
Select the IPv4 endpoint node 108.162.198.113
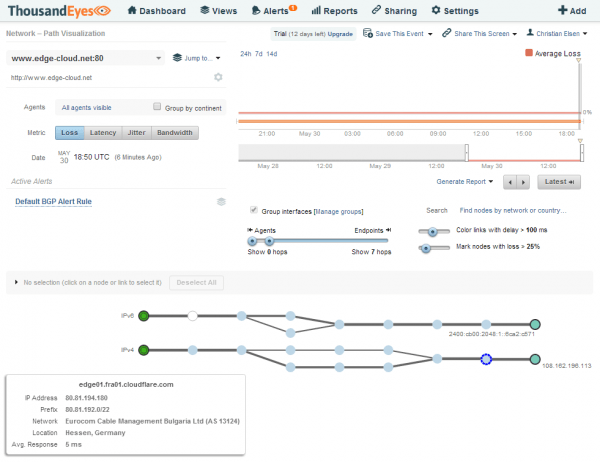pyautogui.click(x=535, y=359)
